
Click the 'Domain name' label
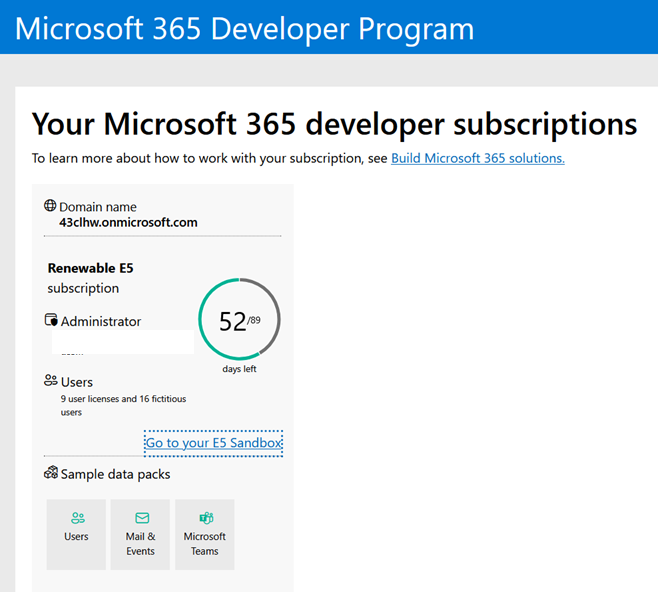(x=98, y=207)
